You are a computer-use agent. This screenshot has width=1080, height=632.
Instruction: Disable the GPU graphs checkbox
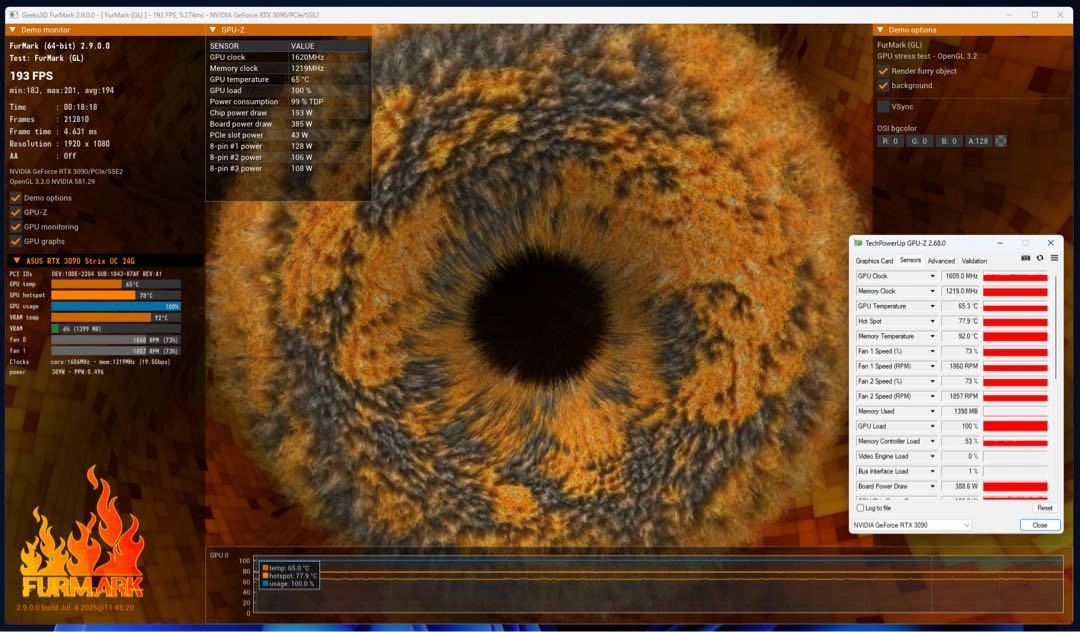coord(16,241)
